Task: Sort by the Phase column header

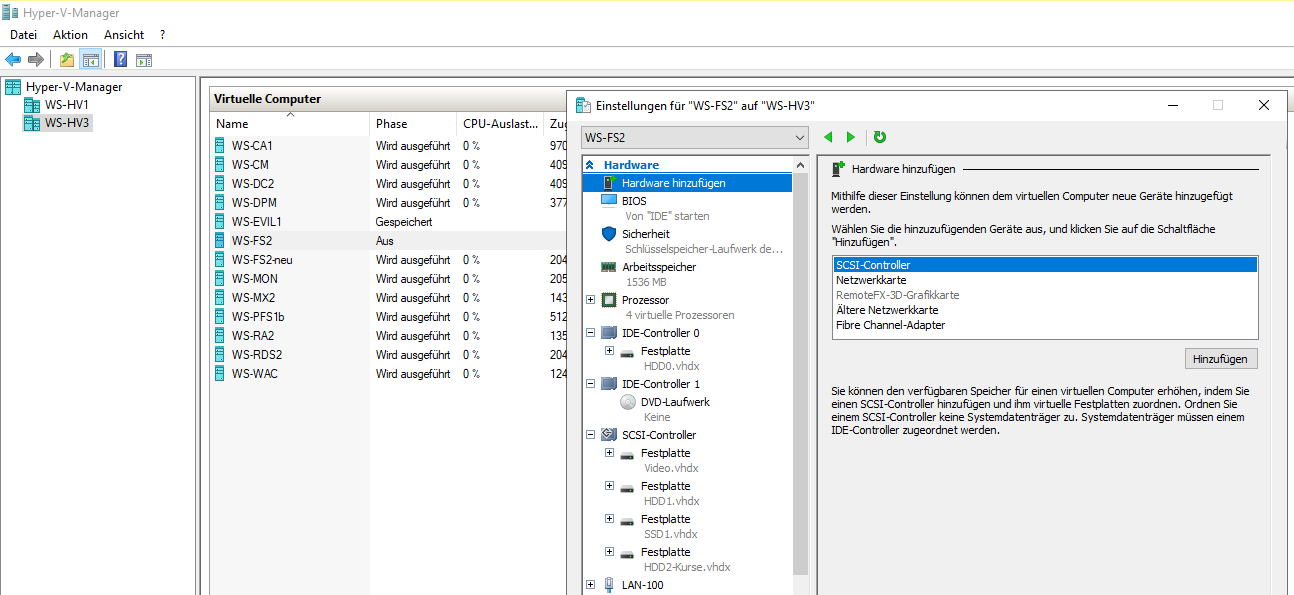Action: 413,124
